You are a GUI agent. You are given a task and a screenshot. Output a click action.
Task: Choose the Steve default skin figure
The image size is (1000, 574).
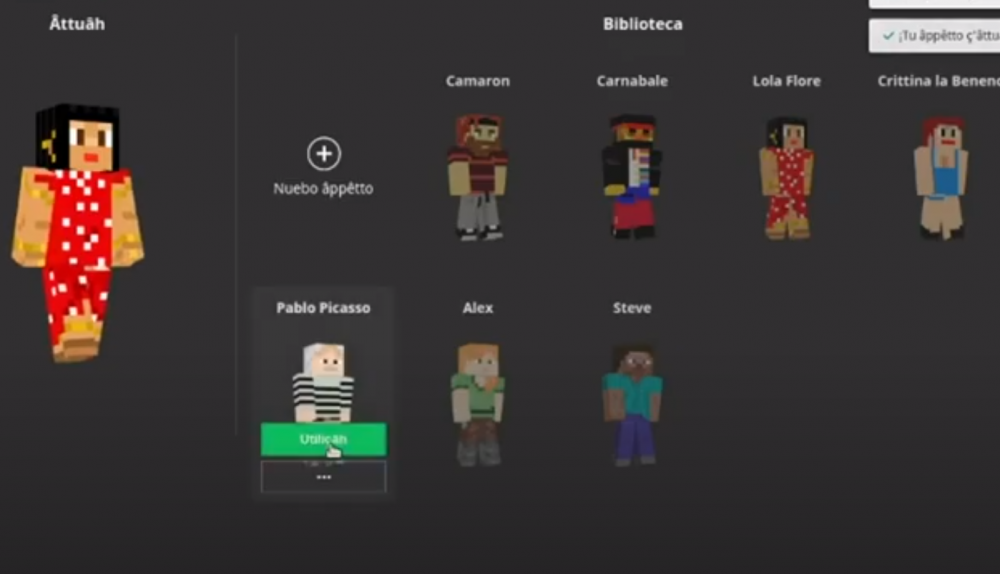(x=631, y=403)
